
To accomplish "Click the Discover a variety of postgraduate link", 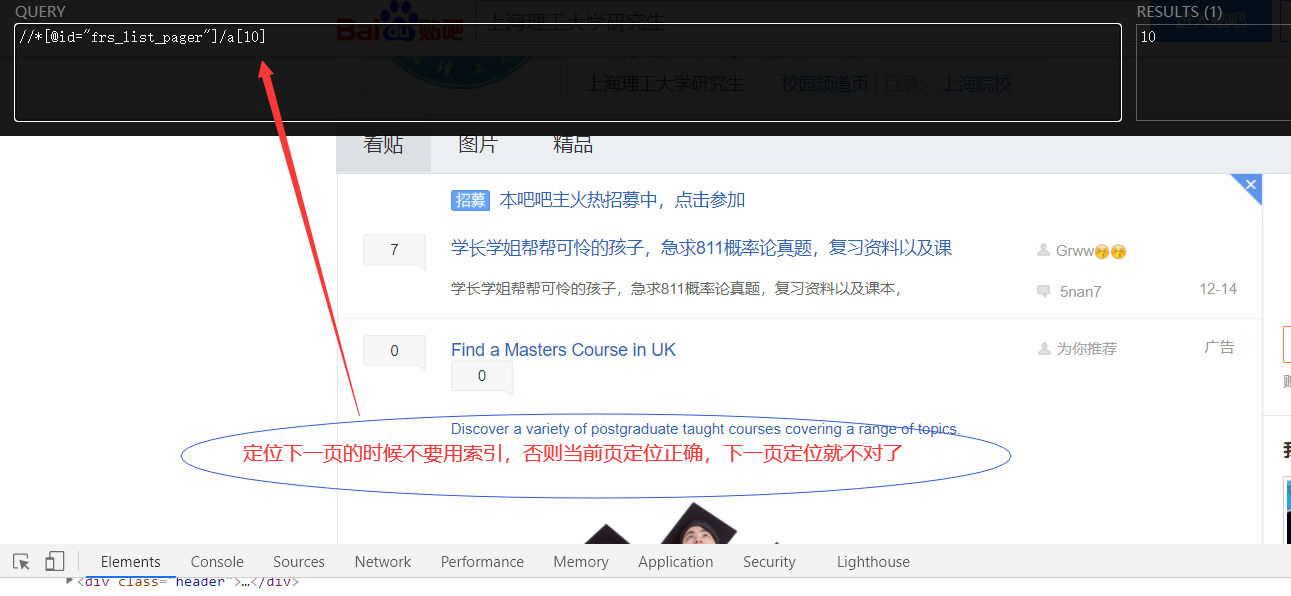I will [x=705, y=429].
